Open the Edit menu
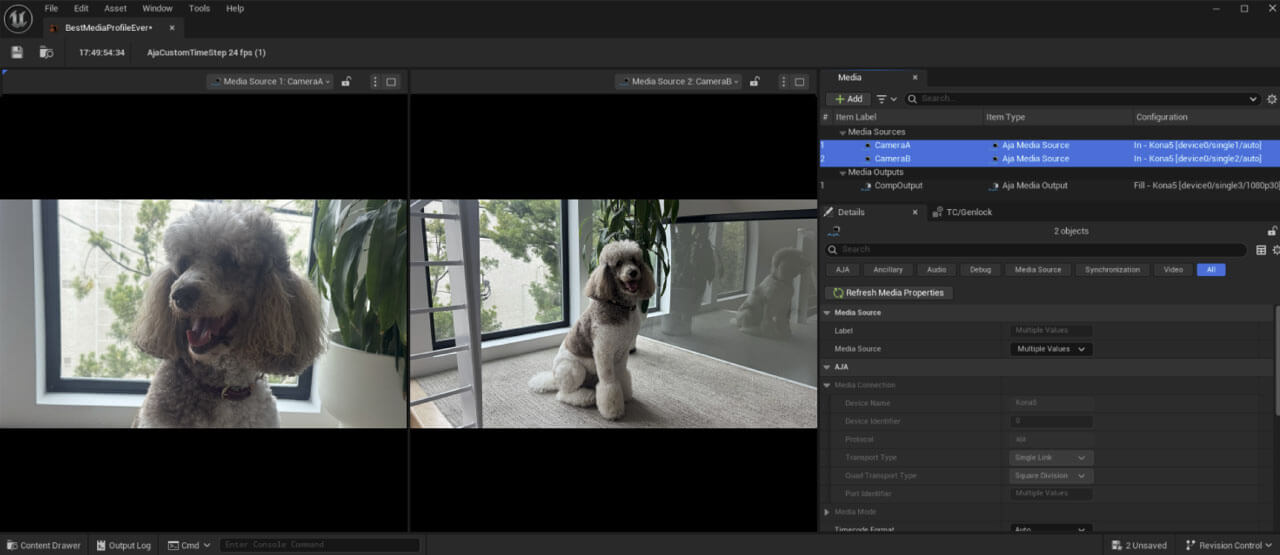The image size is (1280, 555). [x=81, y=8]
